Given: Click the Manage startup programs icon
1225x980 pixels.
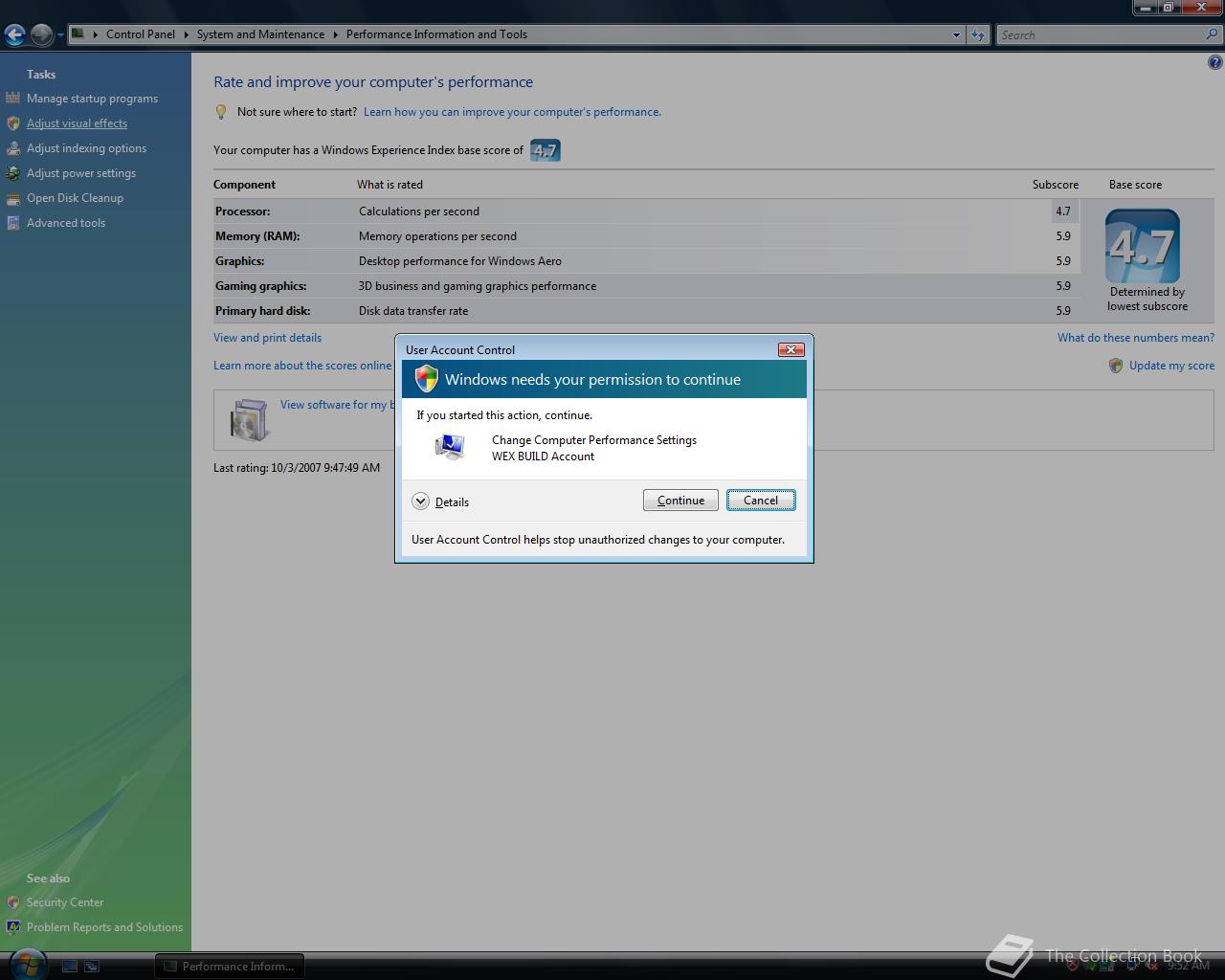Looking at the screenshot, I should [12, 98].
